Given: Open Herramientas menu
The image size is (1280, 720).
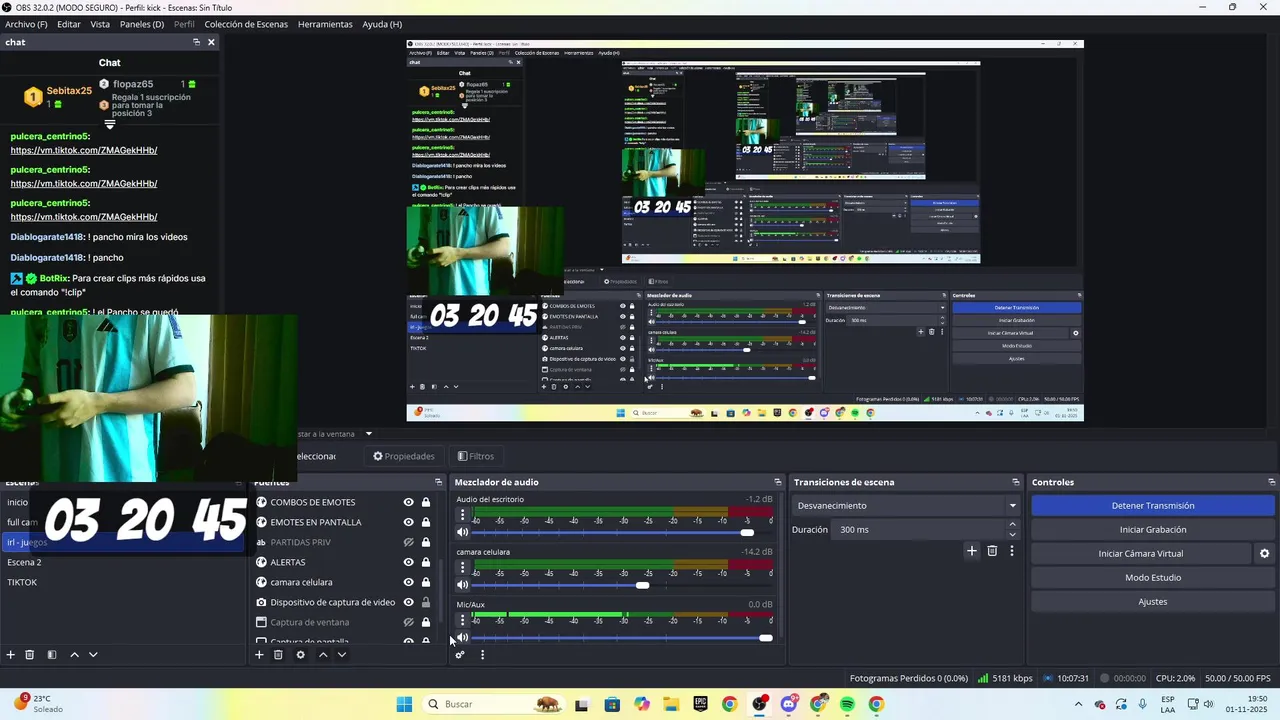Looking at the screenshot, I should [x=325, y=24].
